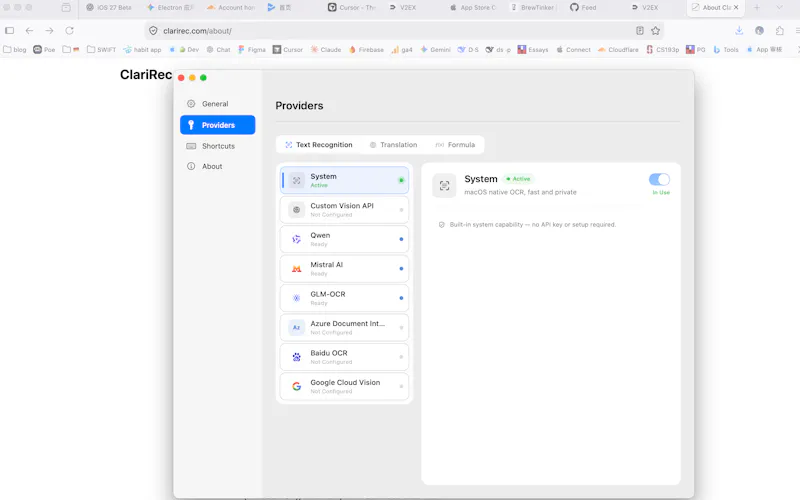Click the green Active badge beside System

pyautogui.click(x=518, y=179)
